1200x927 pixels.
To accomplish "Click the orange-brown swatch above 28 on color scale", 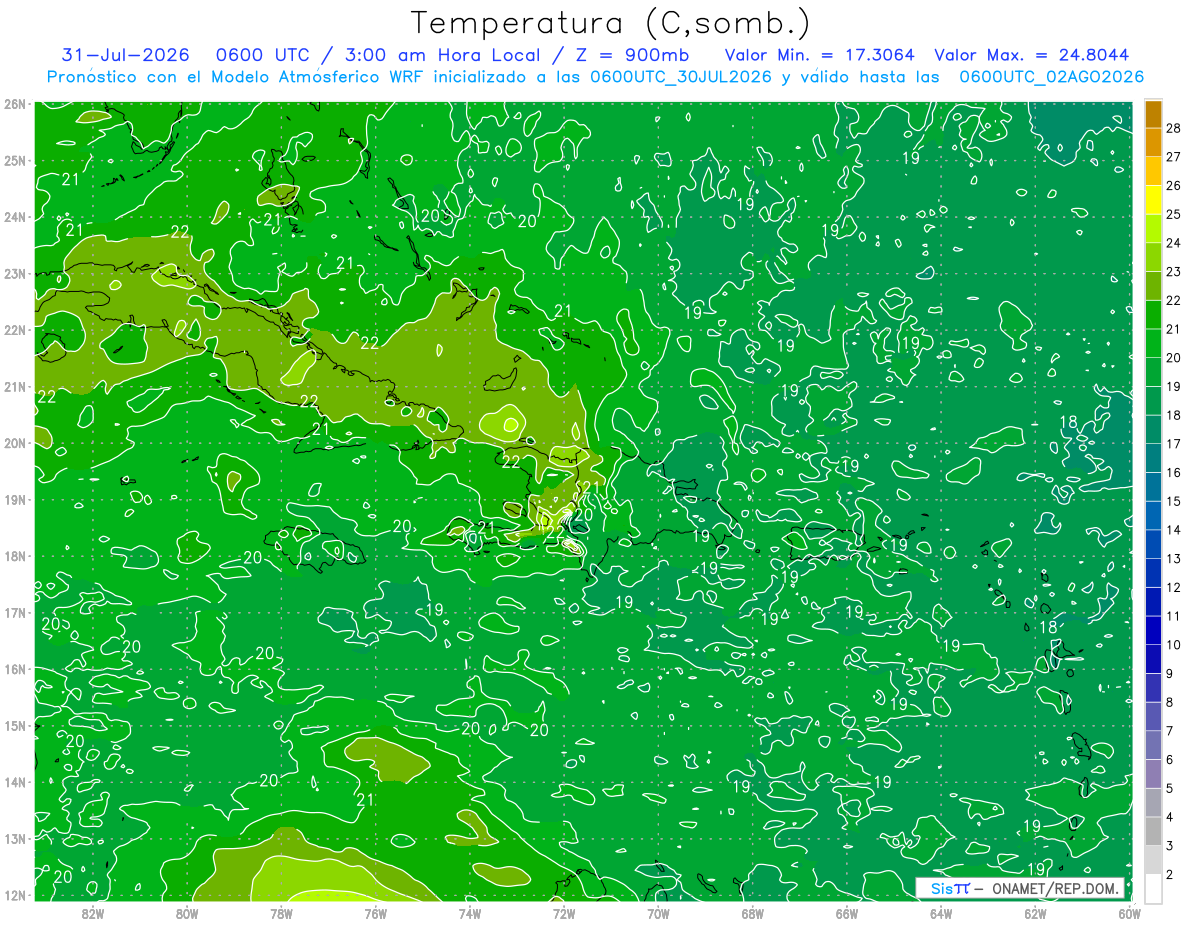I will pyautogui.click(x=1153, y=114).
